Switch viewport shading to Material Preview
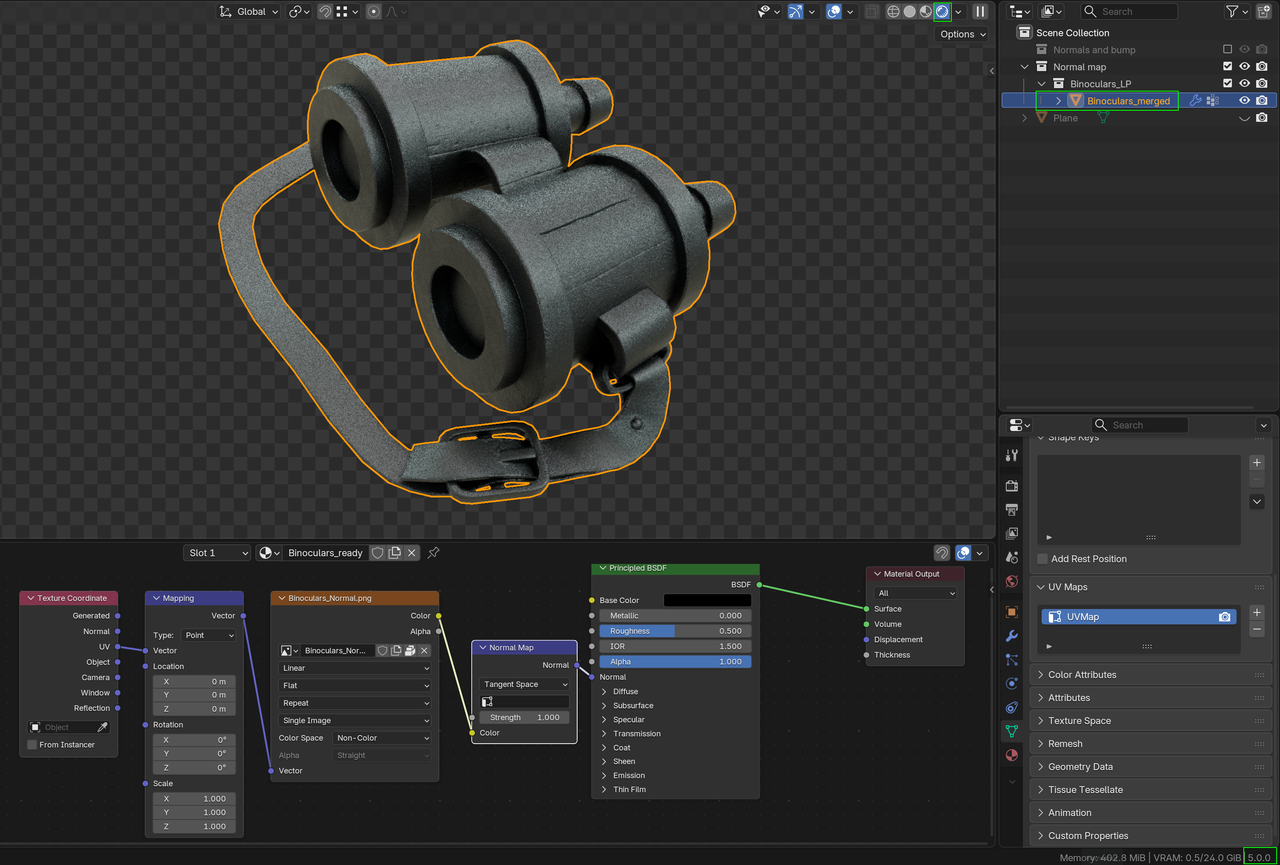Image resolution: width=1280 pixels, height=865 pixels. pyautogui.click(x=925, y=11)
